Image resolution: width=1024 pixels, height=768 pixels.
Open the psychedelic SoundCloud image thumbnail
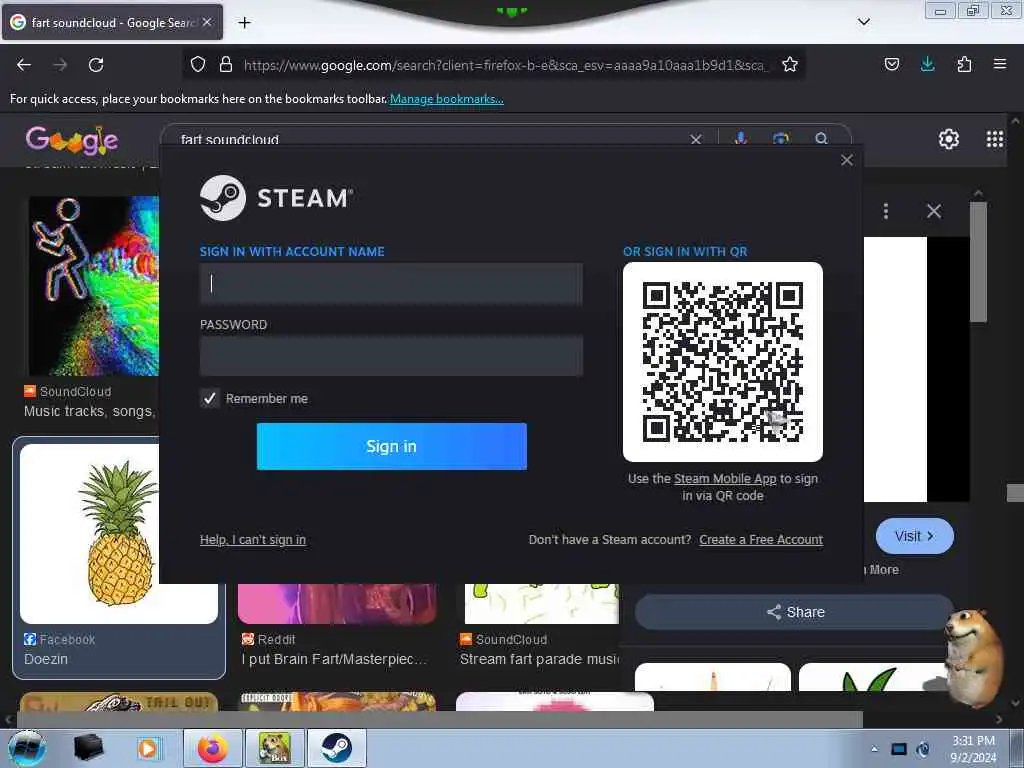coord(93,286)
